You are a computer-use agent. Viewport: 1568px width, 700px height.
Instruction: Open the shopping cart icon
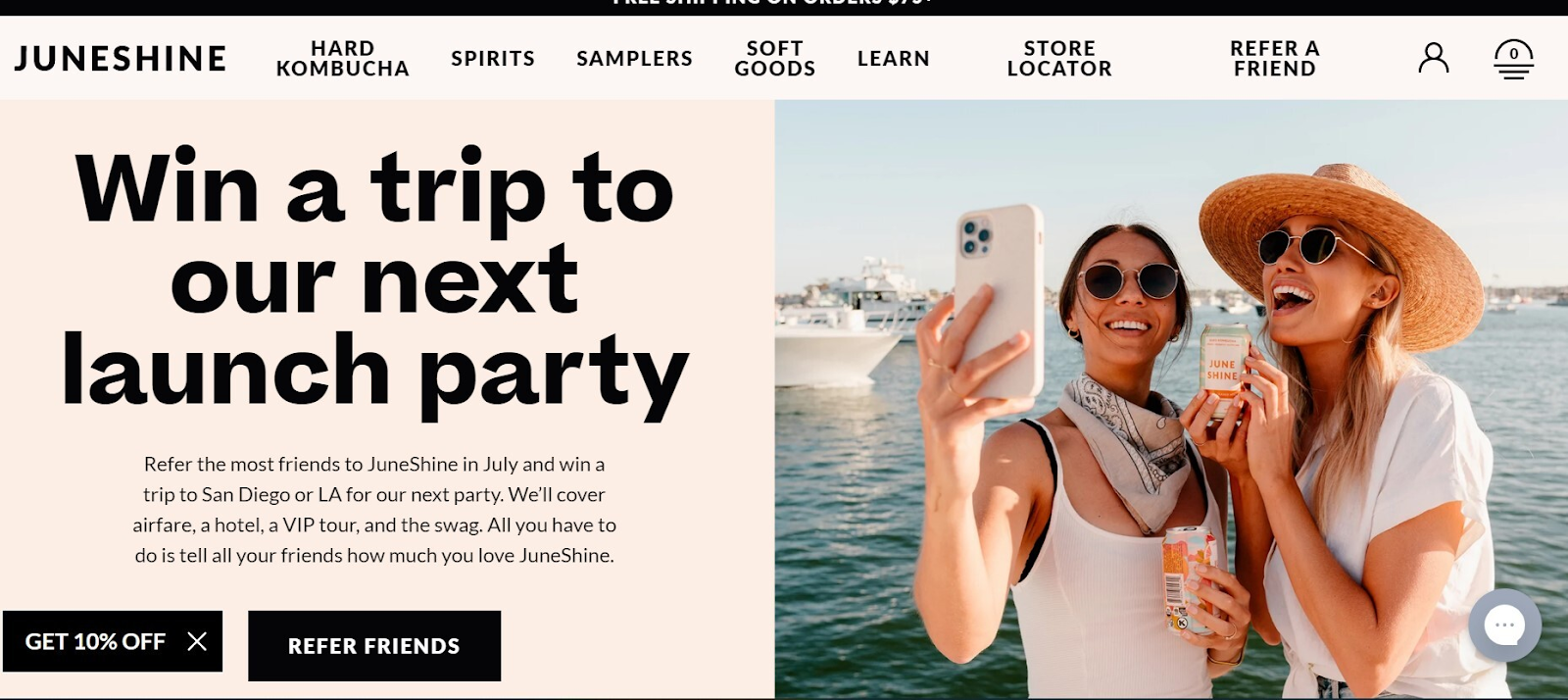(1513, 59)
